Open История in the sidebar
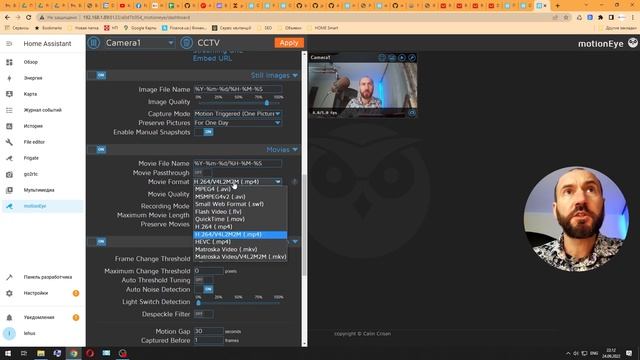The image size is (640, 360). pos(42,126)
